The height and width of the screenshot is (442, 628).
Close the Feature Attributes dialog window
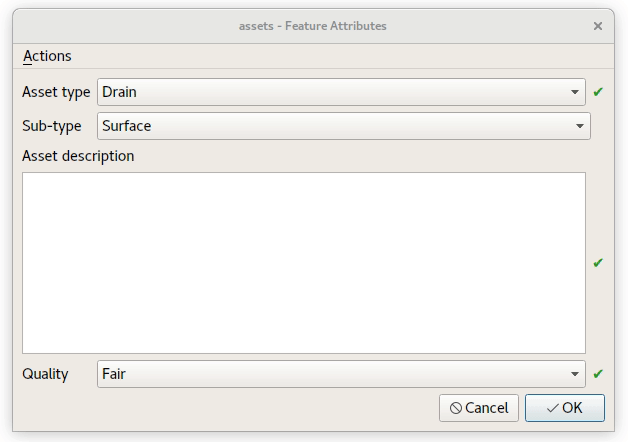pos(598,26)
